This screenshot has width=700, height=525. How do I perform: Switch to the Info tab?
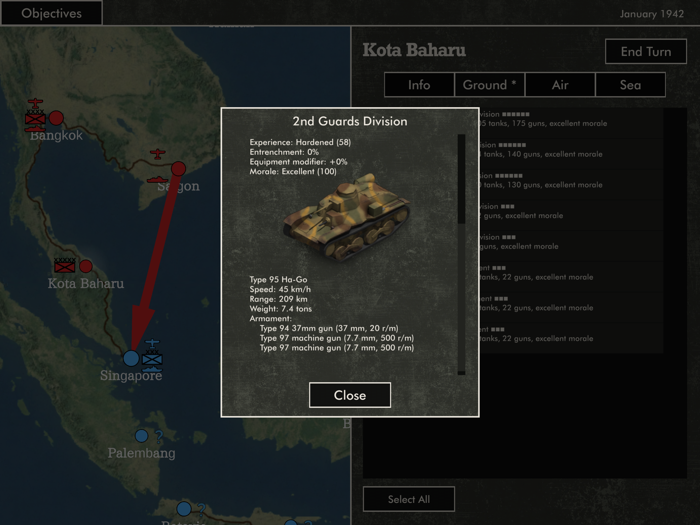[419, 84]
